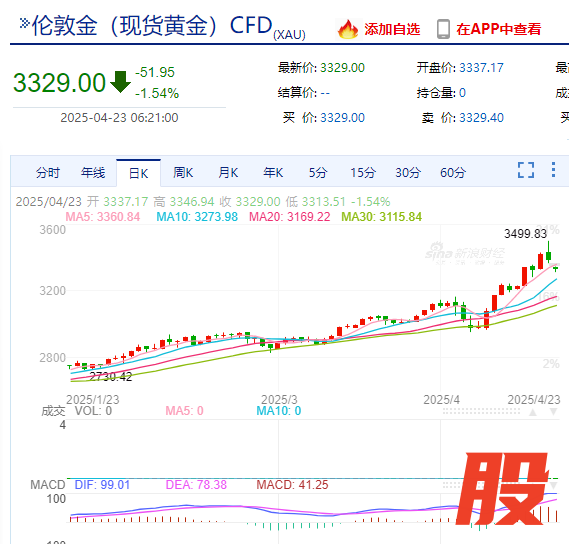Click the MACD panel name beside DIF: 99.01
The width and height of the screenshot is (569, 544).
point(48,485)
